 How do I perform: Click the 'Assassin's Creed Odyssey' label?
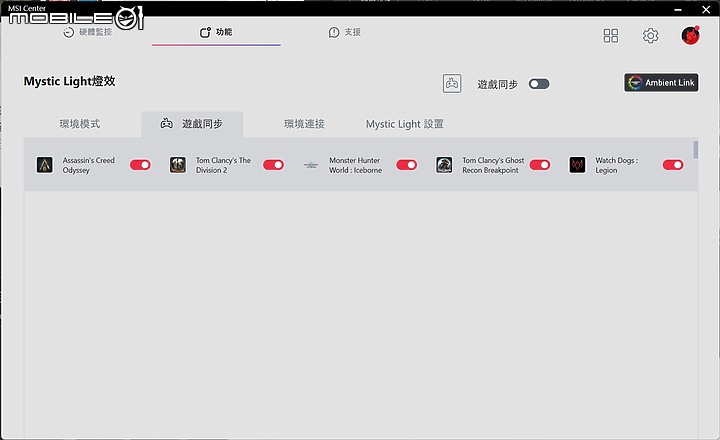pyautogui.click(x=89, y=165)
